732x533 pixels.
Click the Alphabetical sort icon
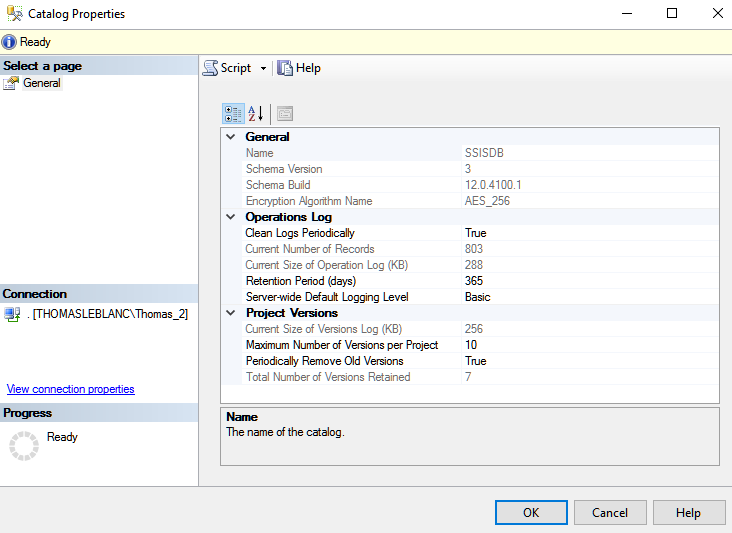pos(255,114)
